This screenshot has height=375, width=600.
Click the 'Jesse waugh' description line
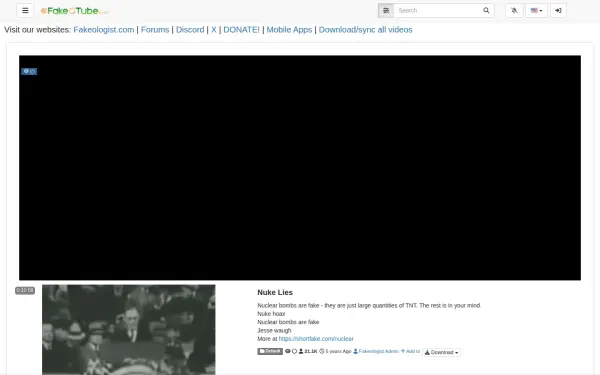tap(274, 330)
